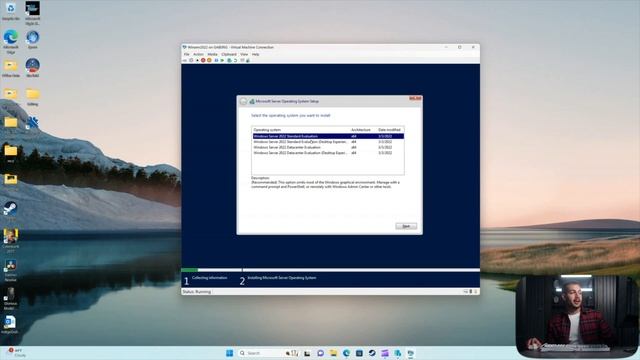Viewport: 640px width, 360px height.
Task: Open the weather widget on the taskbar
Action: click(x=16, y=353)
